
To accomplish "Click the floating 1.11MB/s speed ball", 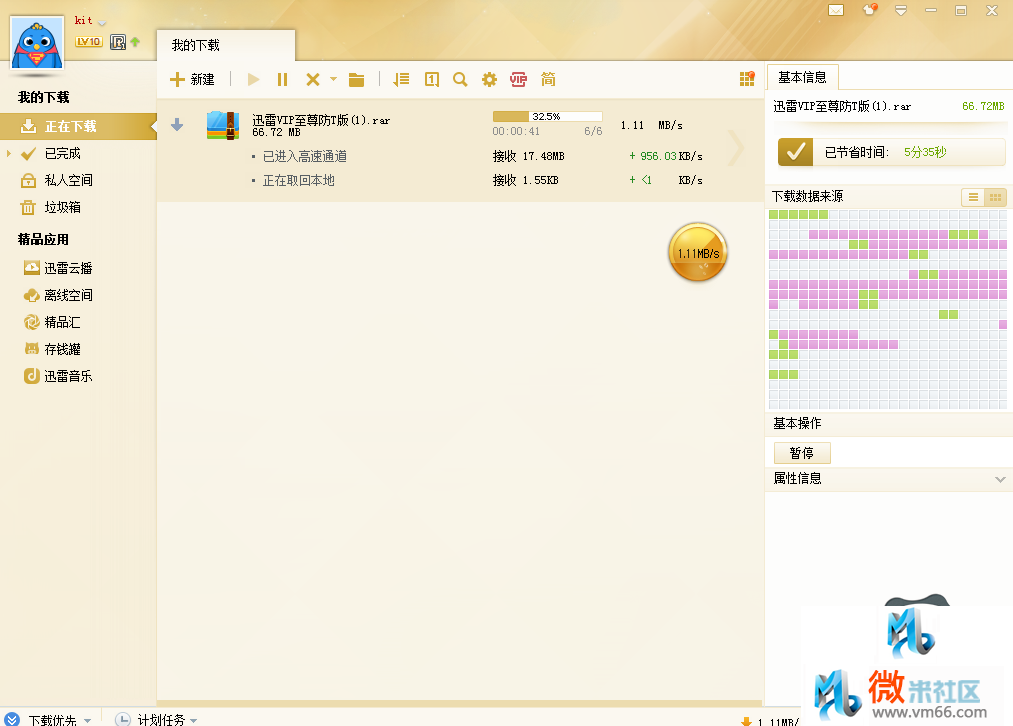I will click(698, 253).
